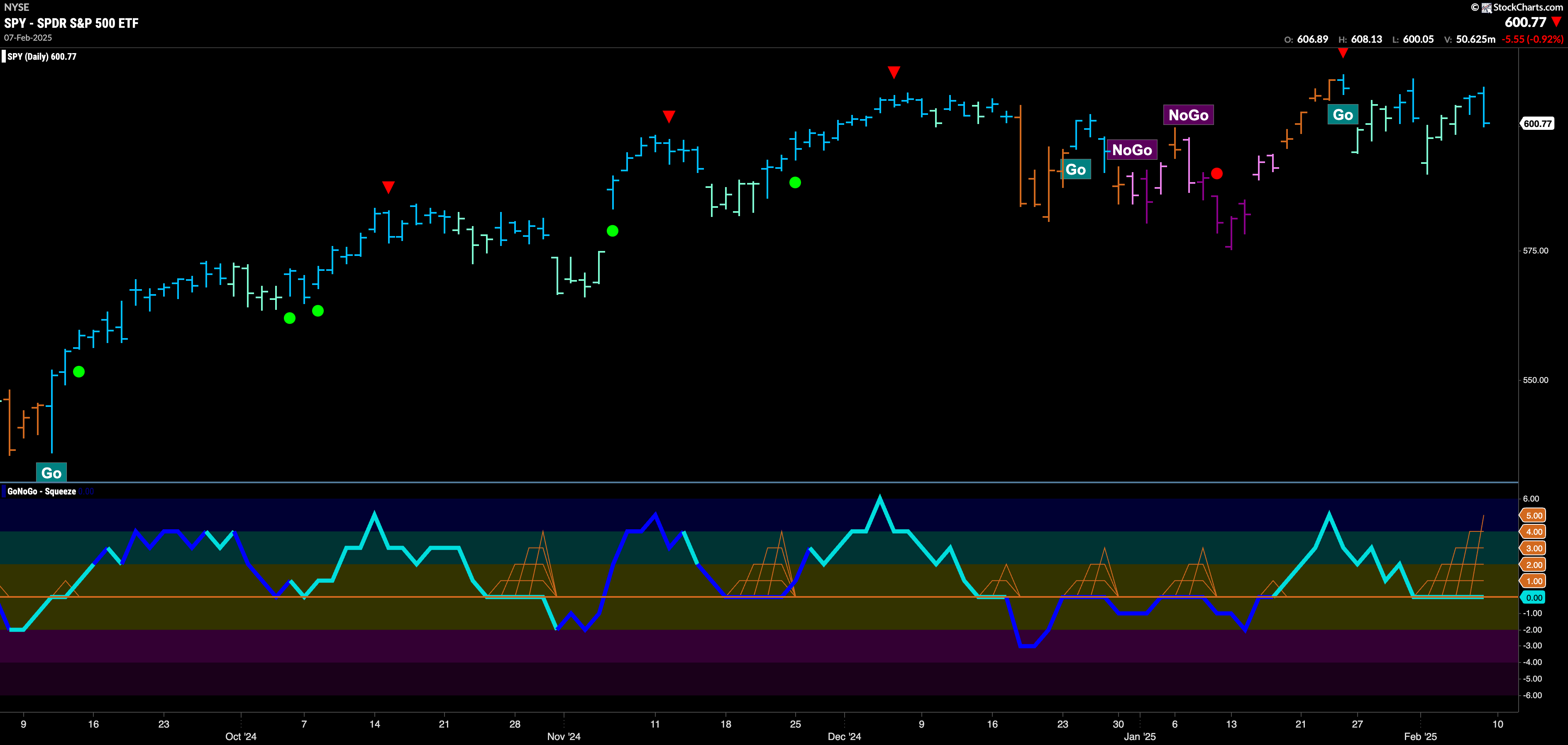This screenshot has width=1568, height=745.
Task: Click the NYSE exchange label
Action: coord(17,7)
